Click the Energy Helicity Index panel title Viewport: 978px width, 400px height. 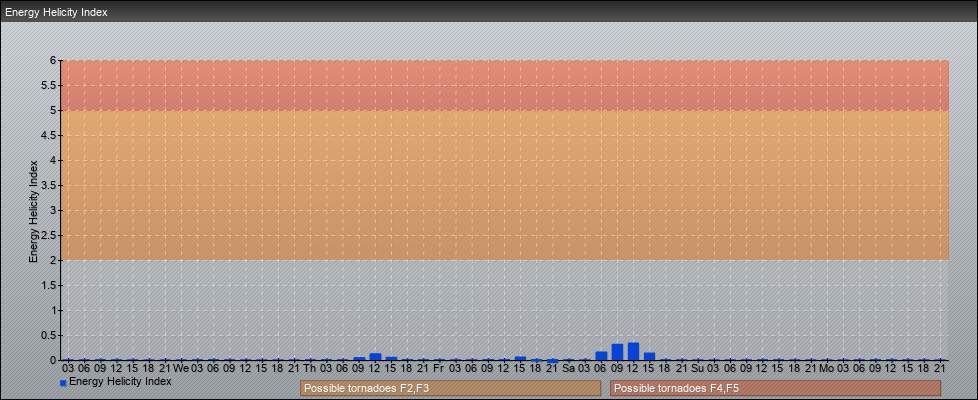pyautogui.click(x=56, y=12)
